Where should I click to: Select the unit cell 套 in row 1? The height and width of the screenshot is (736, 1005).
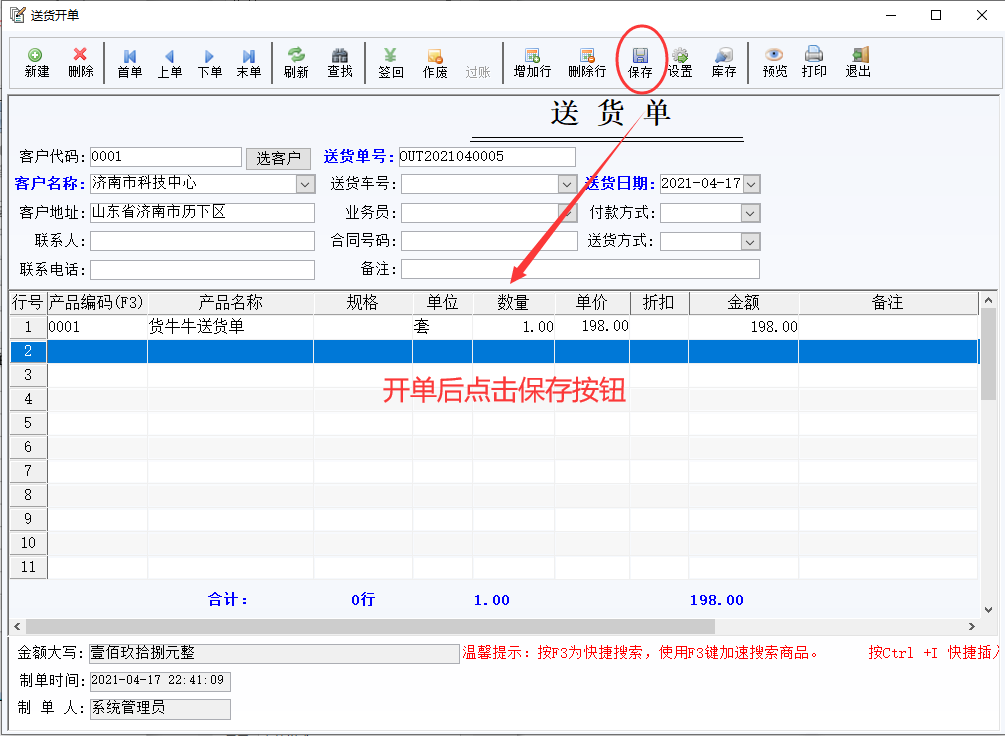pyautogui.click(x=443, y=327)
